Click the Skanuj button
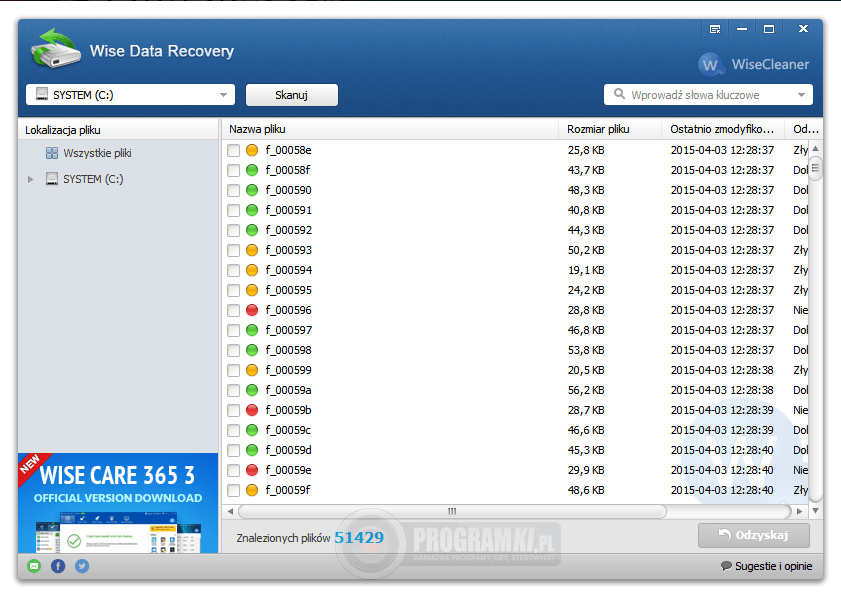Screen dimensions: 841x596 point(291,95)
